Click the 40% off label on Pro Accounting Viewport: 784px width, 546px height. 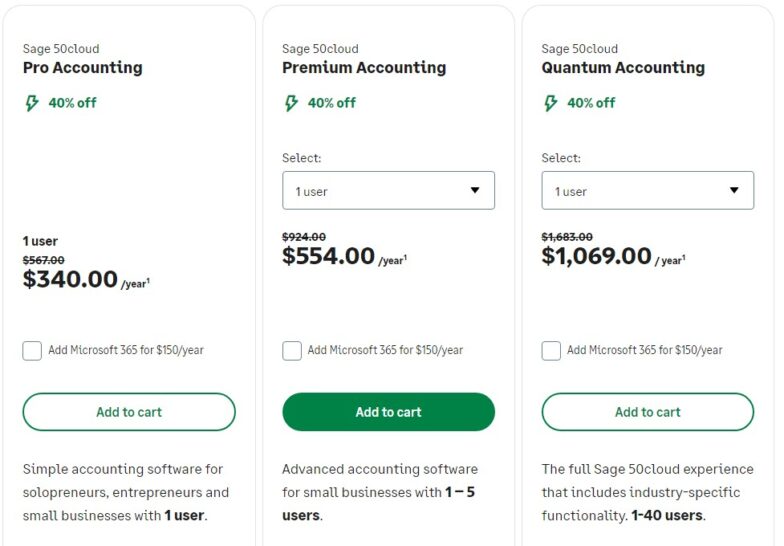coord(73,103)
